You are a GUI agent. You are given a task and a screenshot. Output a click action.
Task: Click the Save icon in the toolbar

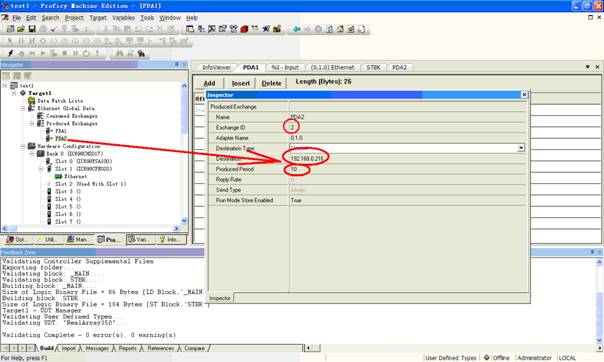(32, 29)
